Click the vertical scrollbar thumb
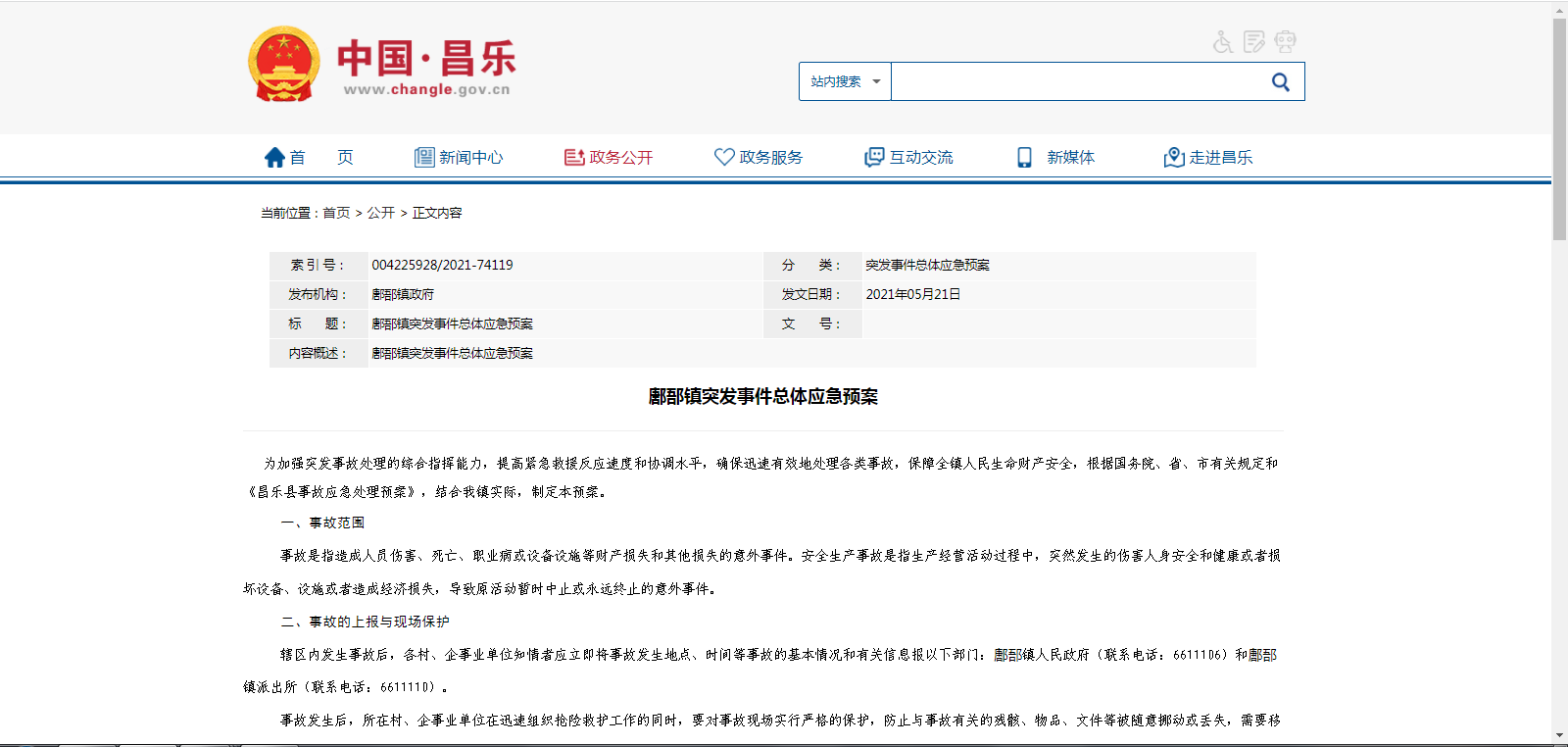1568x747 pixels. pyautogui.click(x=1559, y=127)
